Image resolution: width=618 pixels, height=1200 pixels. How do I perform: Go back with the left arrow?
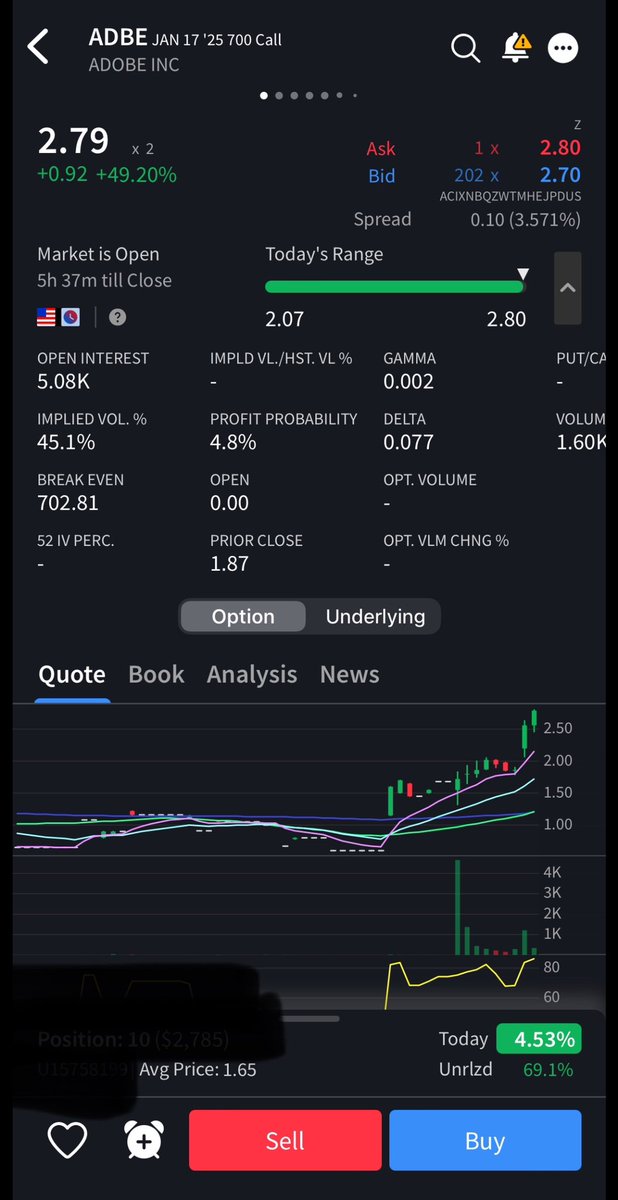38,47
